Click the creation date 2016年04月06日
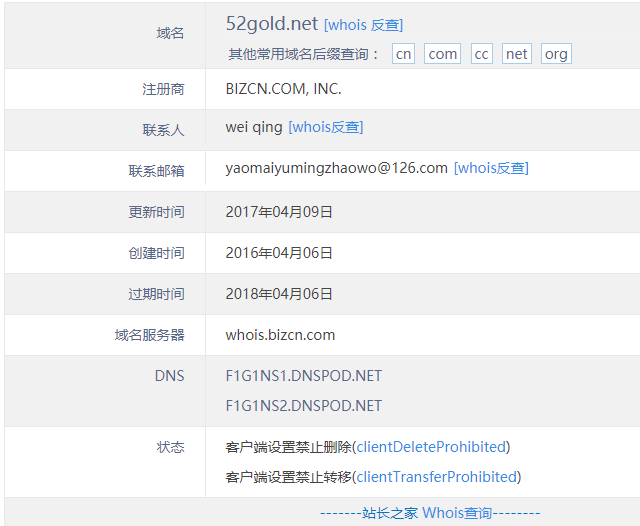This screenshot has width=640, height=526. (x=279, y=253)
